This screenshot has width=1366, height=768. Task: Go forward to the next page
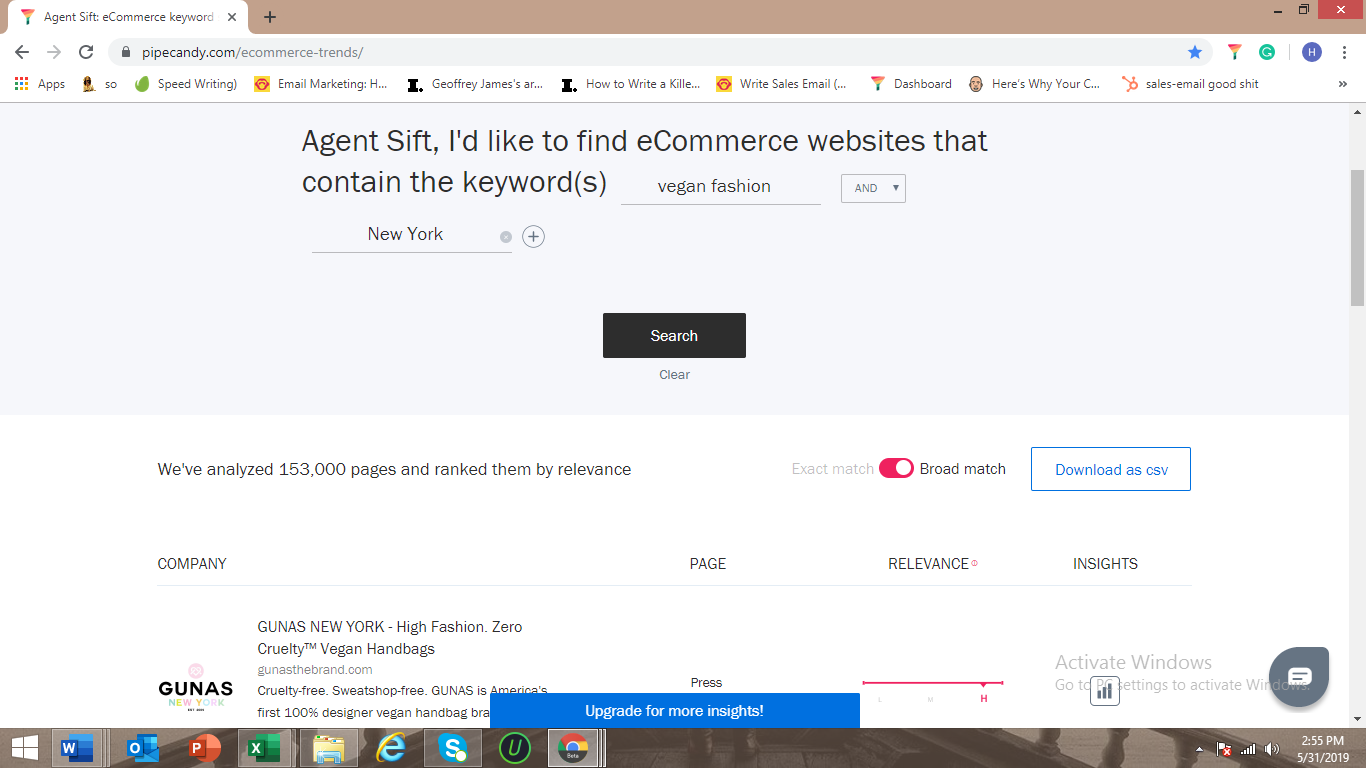click(x=54, y=52)
